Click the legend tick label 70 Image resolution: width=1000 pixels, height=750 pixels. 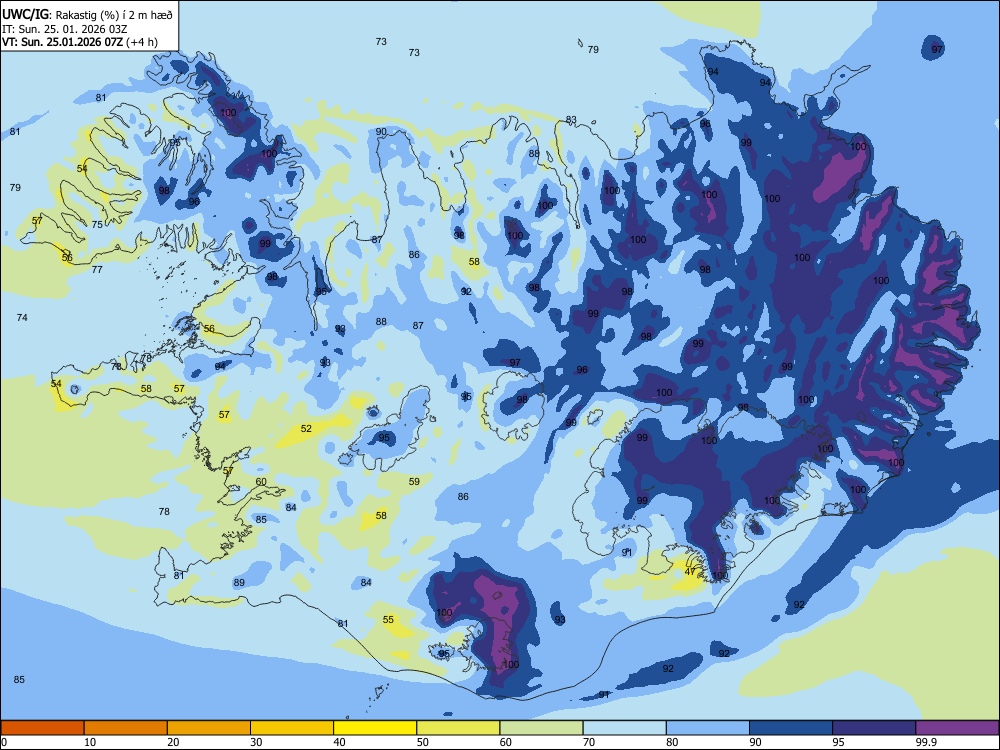point(589,742)
